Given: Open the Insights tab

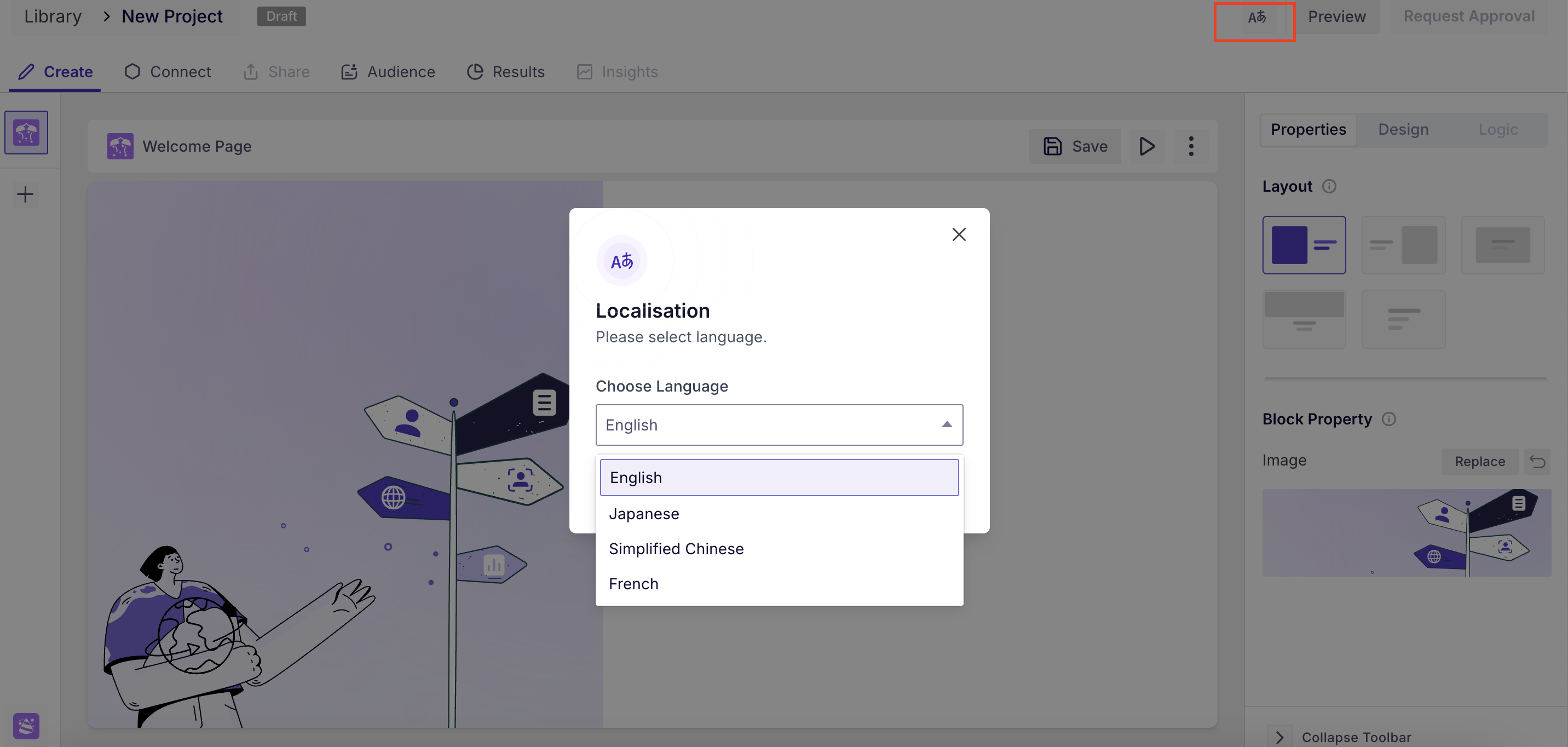Looking at the screenshot, I should click(x=617, y=72).
